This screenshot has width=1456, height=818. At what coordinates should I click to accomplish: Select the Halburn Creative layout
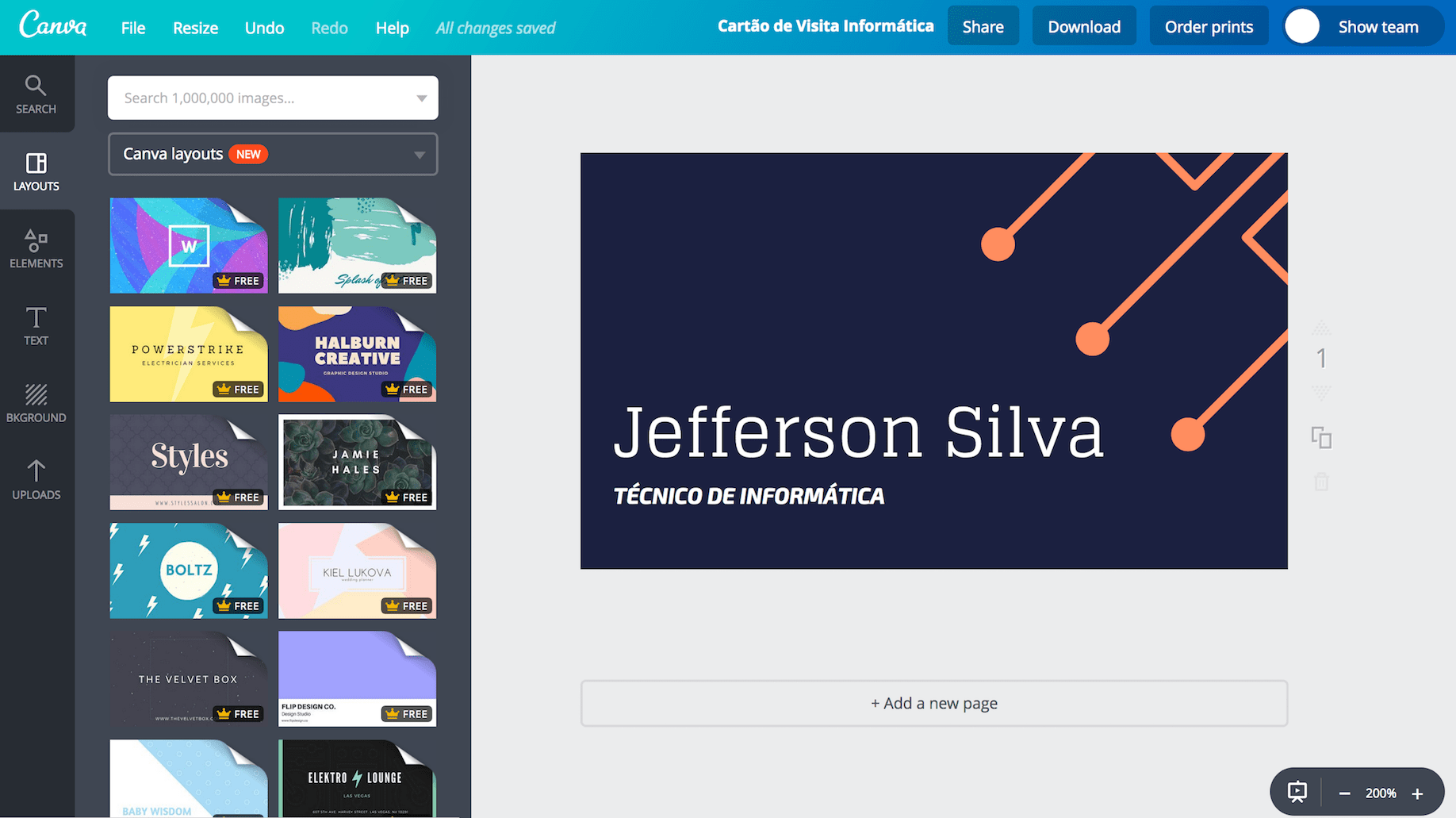[x=358, y=354]
